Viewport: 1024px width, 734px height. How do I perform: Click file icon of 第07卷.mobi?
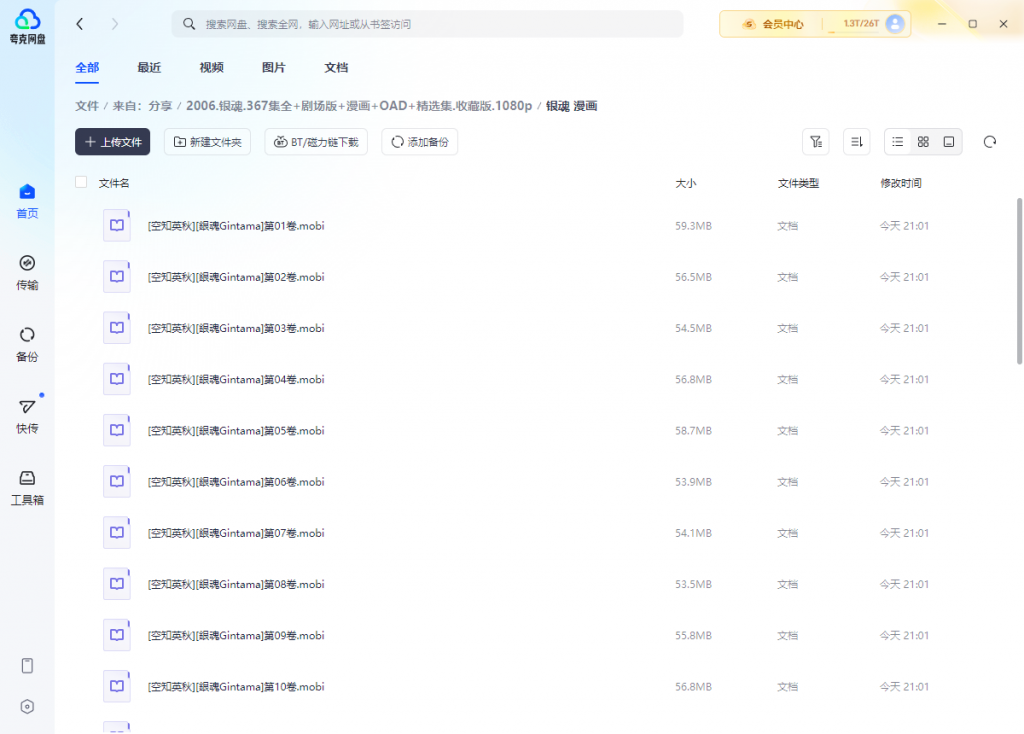(x=117, y=533)
